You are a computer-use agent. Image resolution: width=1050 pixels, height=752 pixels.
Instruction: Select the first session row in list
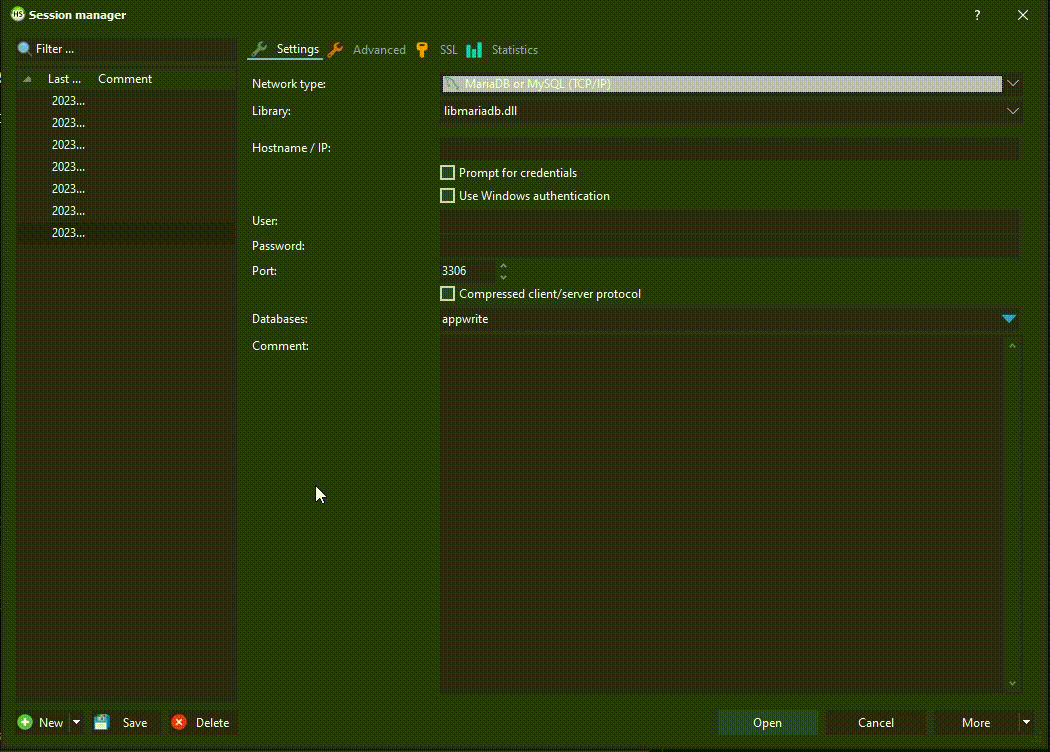point(126,100)
